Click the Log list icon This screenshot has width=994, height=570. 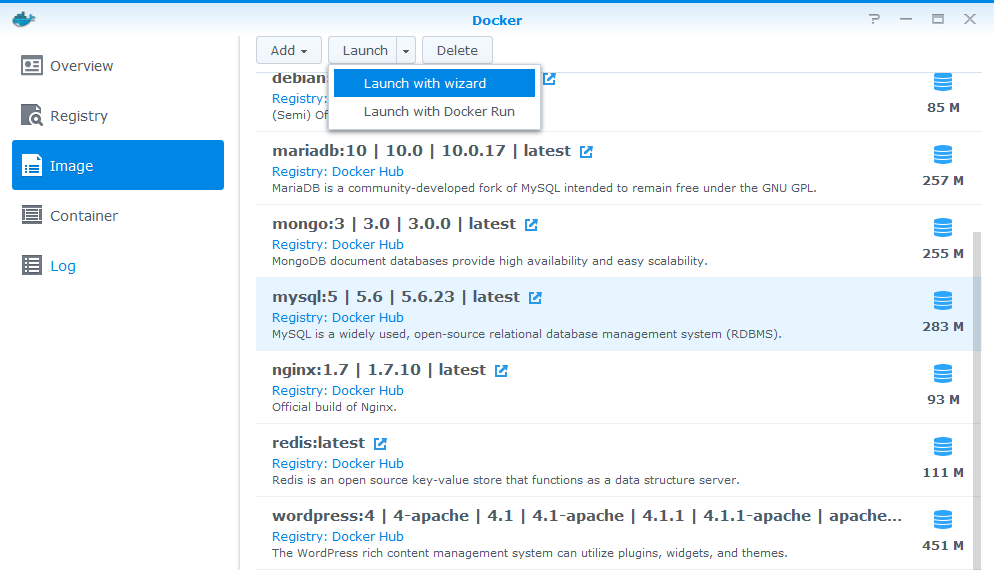[32, 265]
